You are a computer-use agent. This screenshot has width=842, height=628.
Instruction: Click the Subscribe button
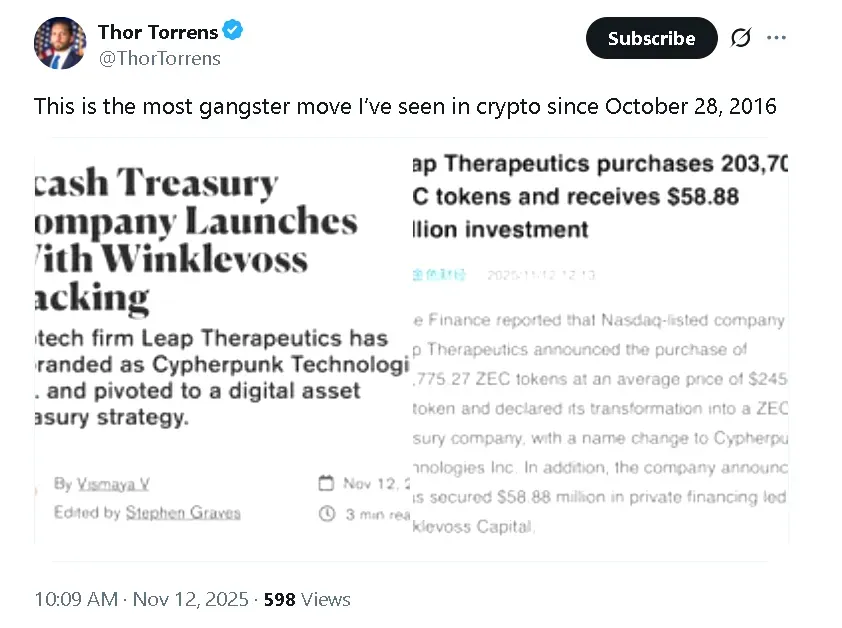click(x=651, y=38)
